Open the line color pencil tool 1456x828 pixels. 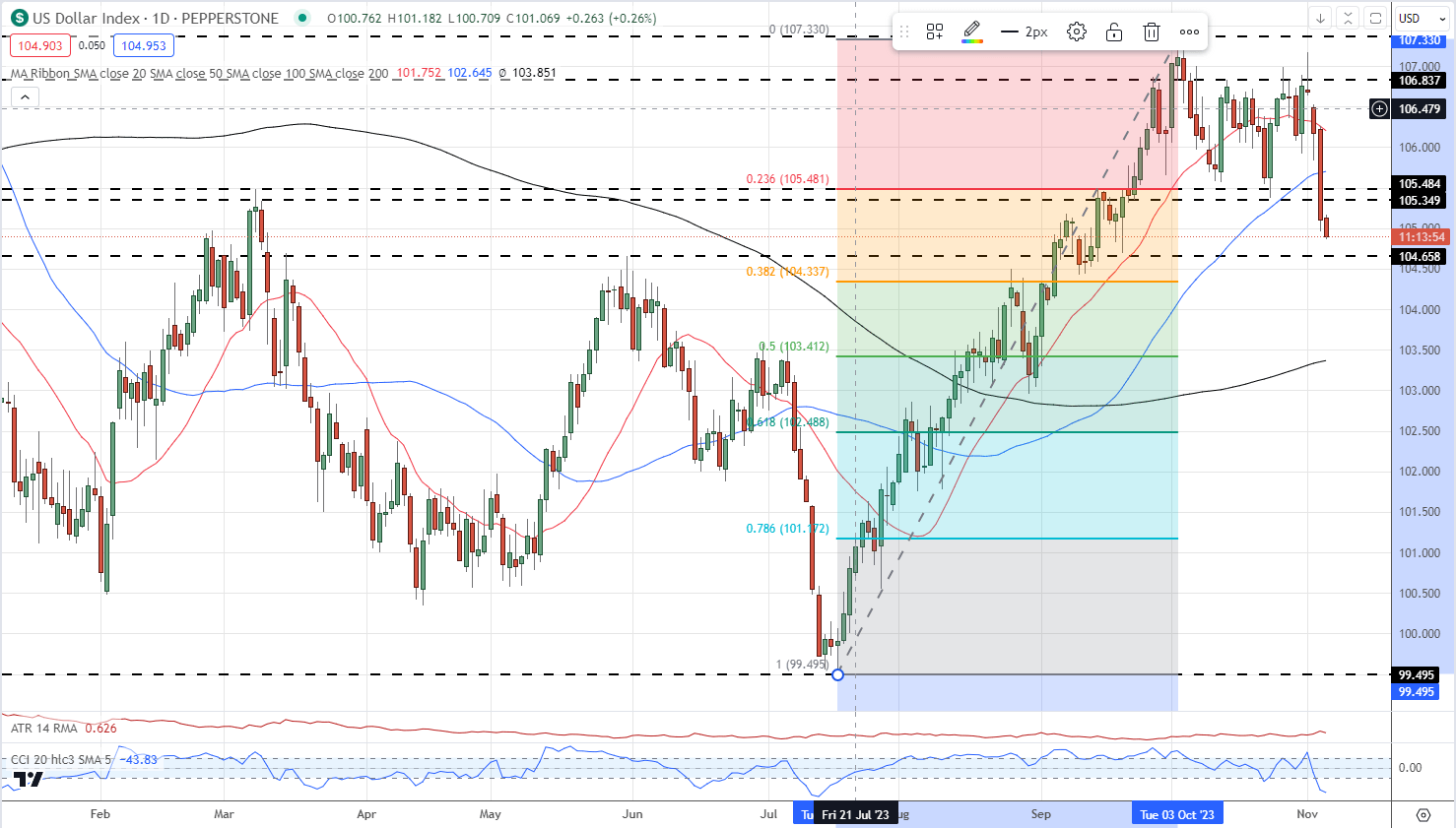click(972, 32)
